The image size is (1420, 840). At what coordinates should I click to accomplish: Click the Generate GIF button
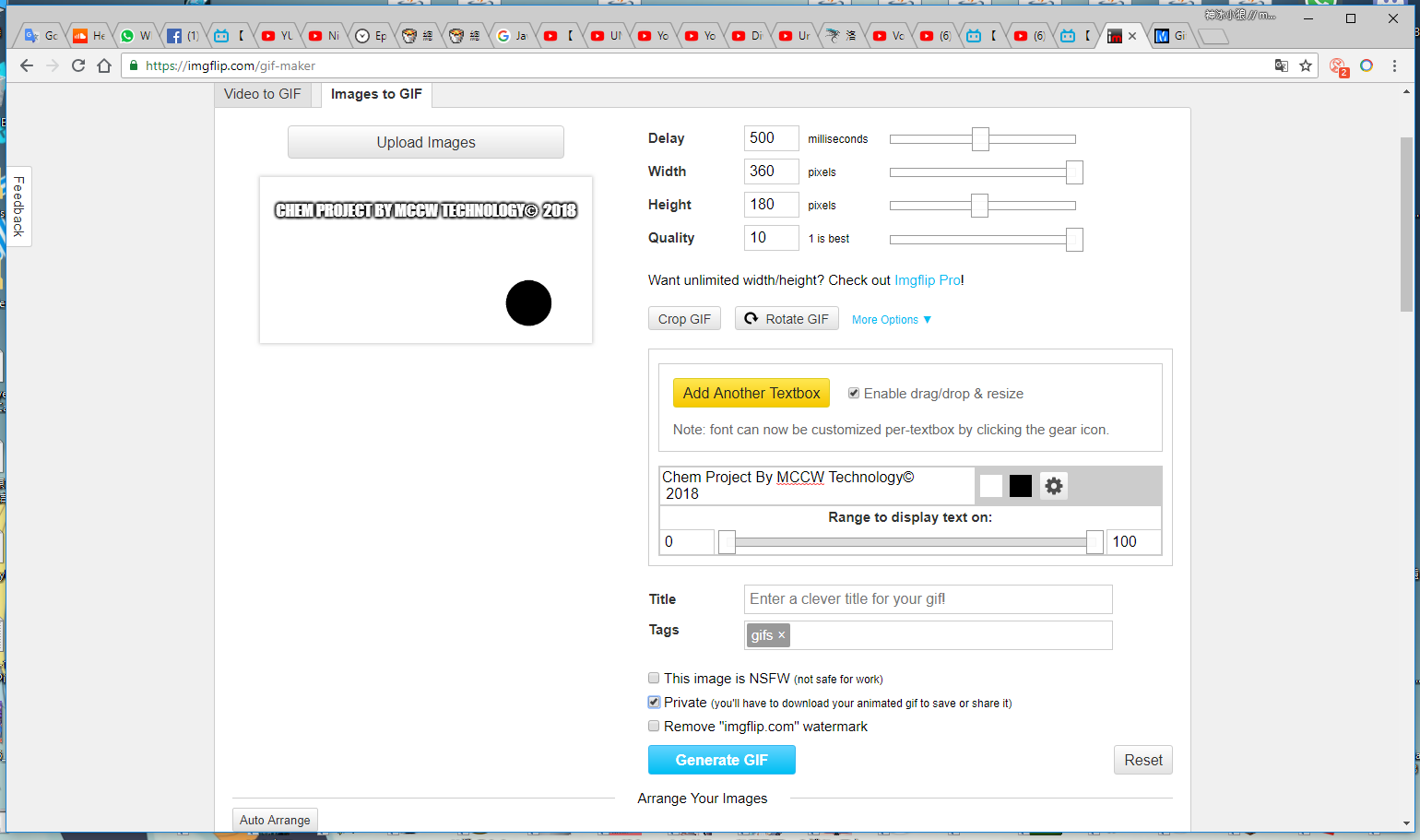(722, 760)
